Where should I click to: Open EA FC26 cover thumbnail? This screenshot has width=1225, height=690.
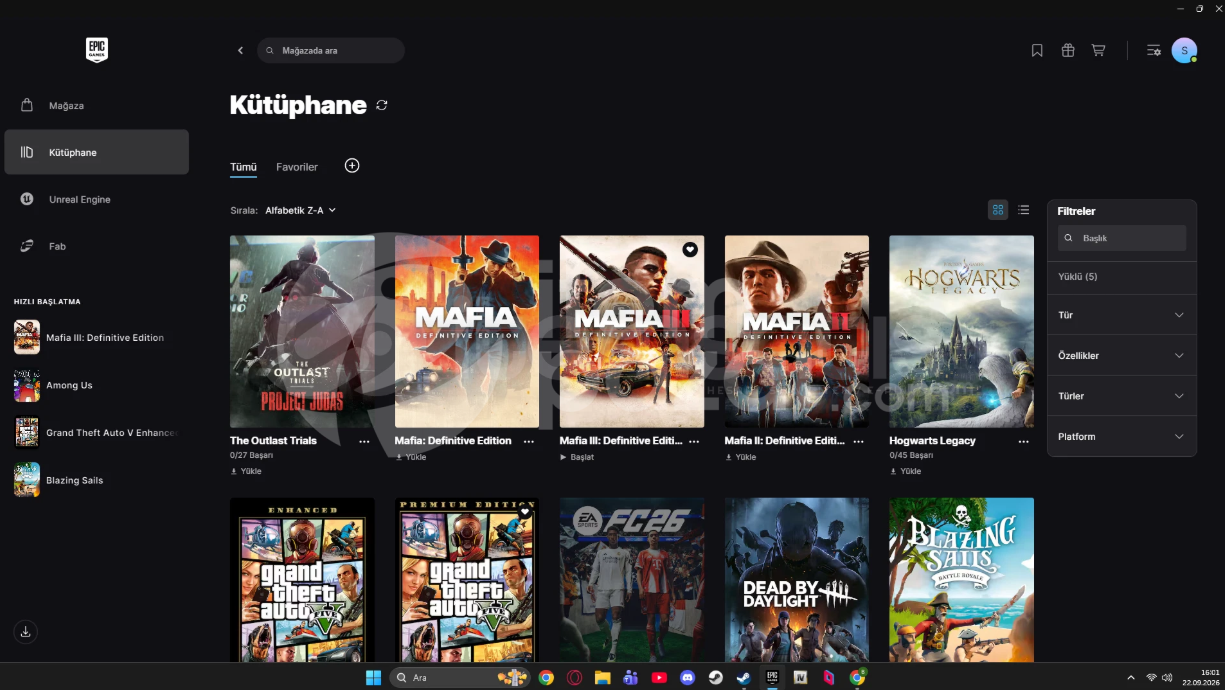632,580
